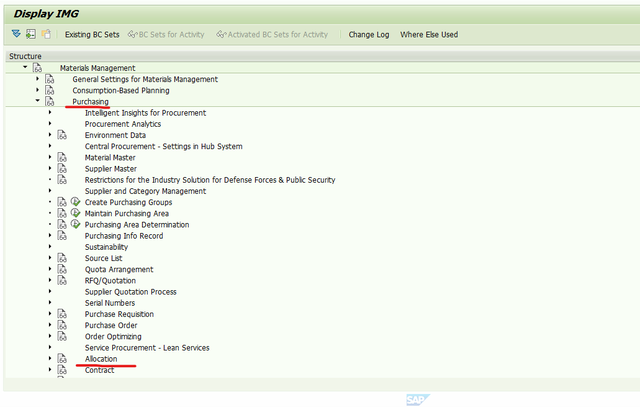Image resolution: width=640 pixels, height=407 pixels.
Task: Select RFQ/Quotation tree item
Action: coord(110,280)
